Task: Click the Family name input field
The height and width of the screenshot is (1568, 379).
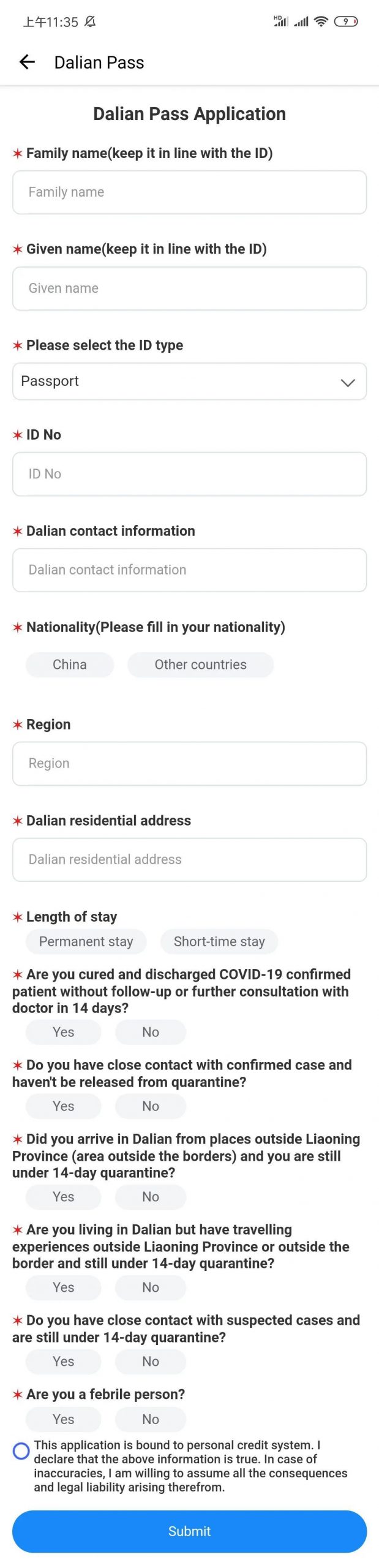Action: point(190,192)
